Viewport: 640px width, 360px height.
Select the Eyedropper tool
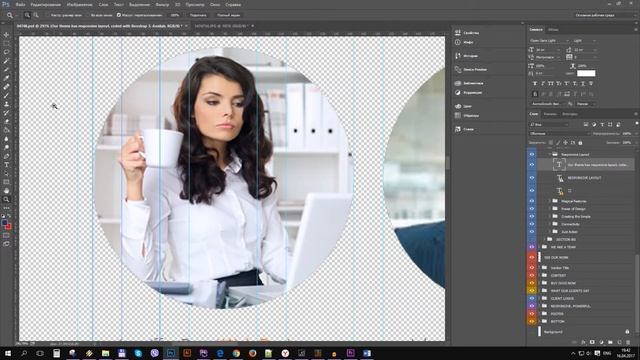6,78
